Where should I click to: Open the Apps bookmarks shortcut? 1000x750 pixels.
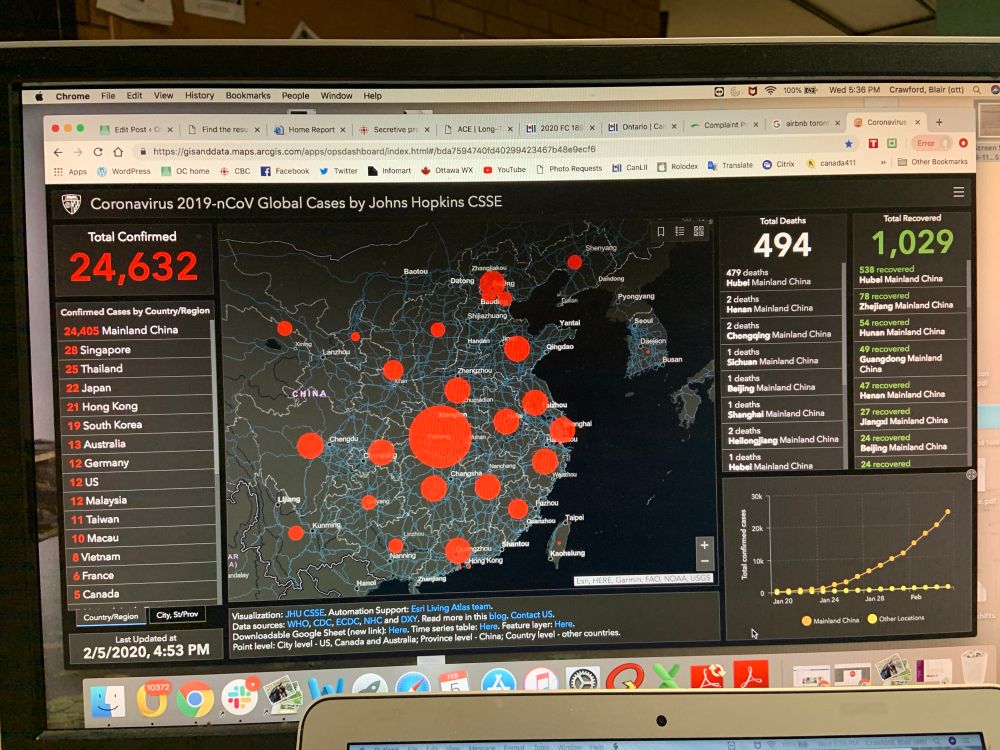point(71,172)
